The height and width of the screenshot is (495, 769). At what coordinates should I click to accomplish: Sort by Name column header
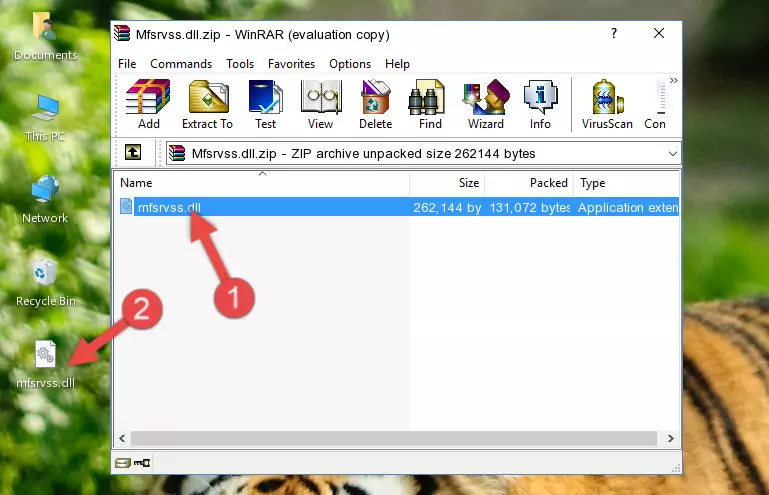pos(262,183)
